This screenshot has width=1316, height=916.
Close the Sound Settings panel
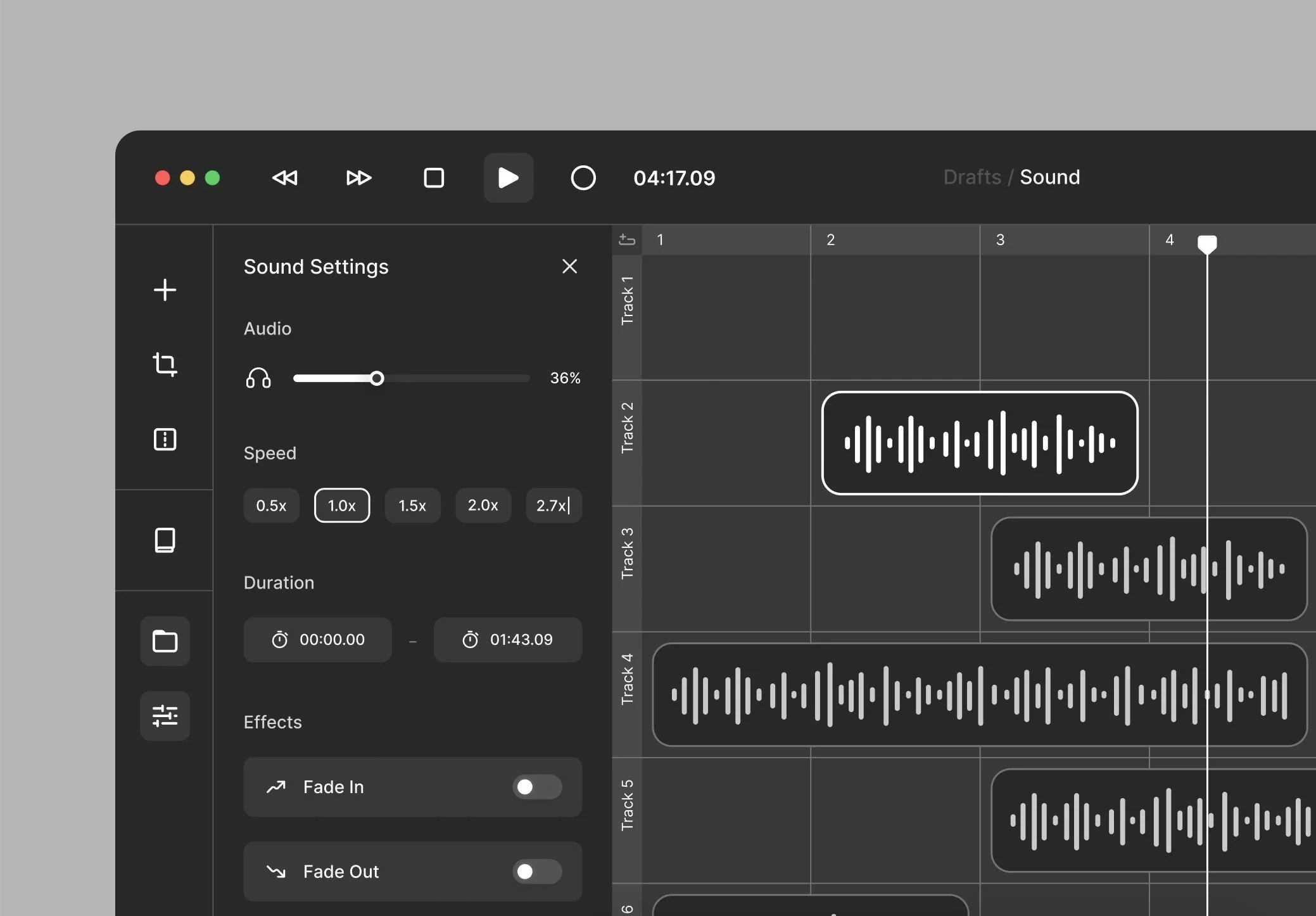tap(569, 266)
